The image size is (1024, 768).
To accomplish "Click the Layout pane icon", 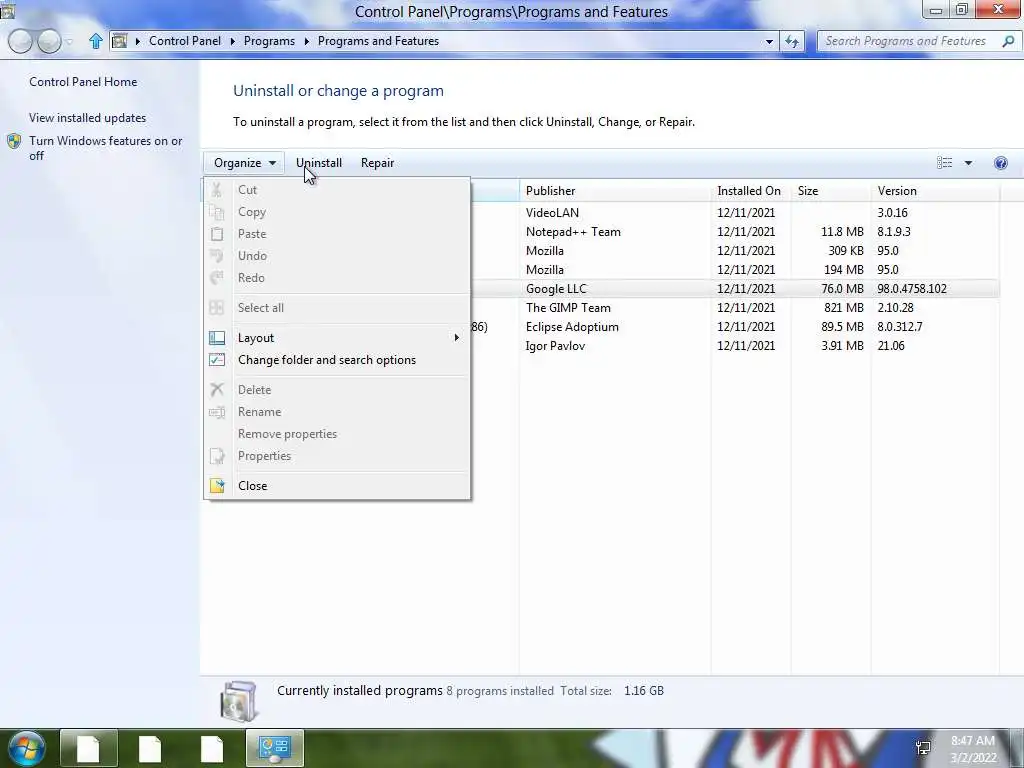I will coord(217,338).
